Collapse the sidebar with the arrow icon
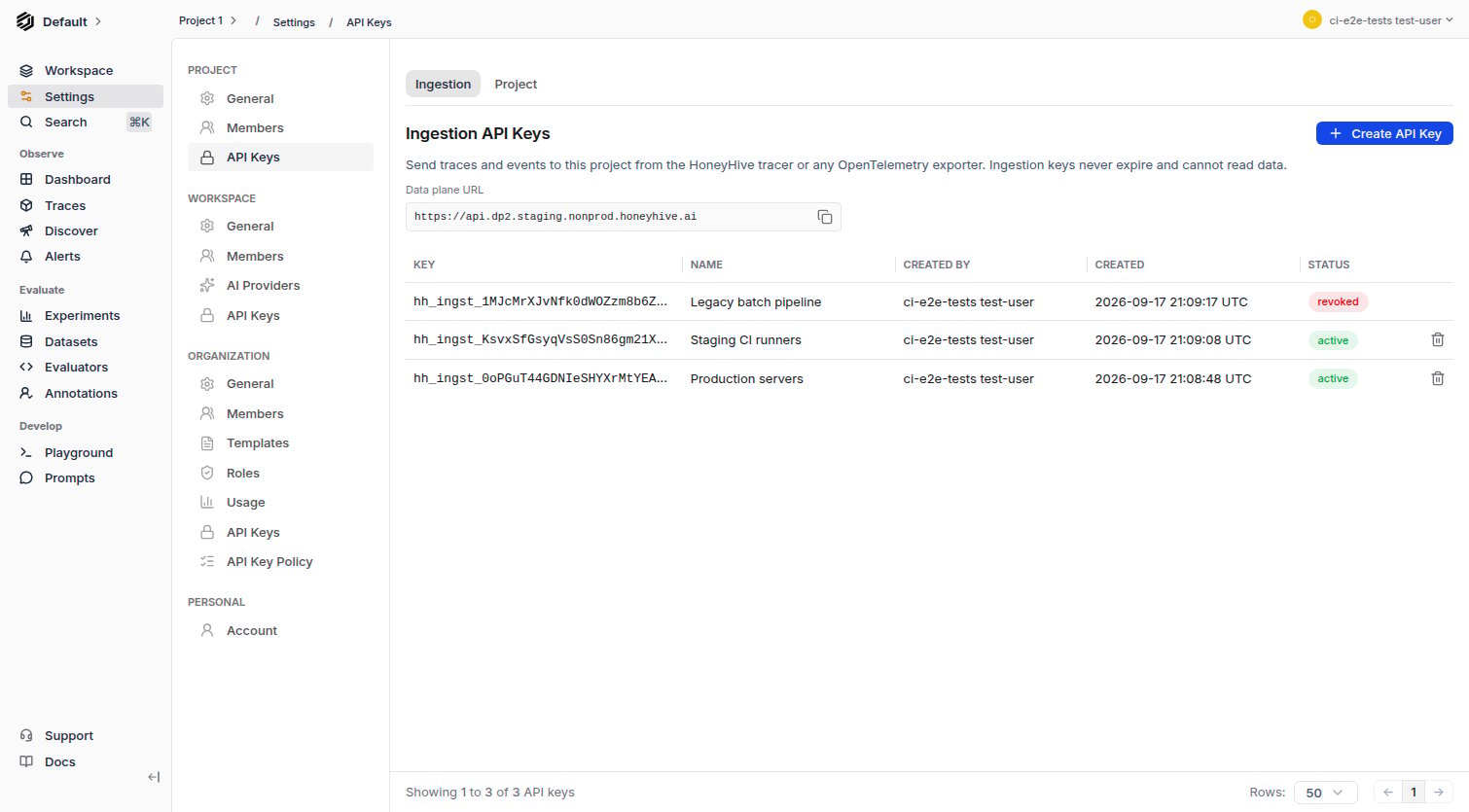This screenshot has height=812, width=1469. click(x=154, y=777)
